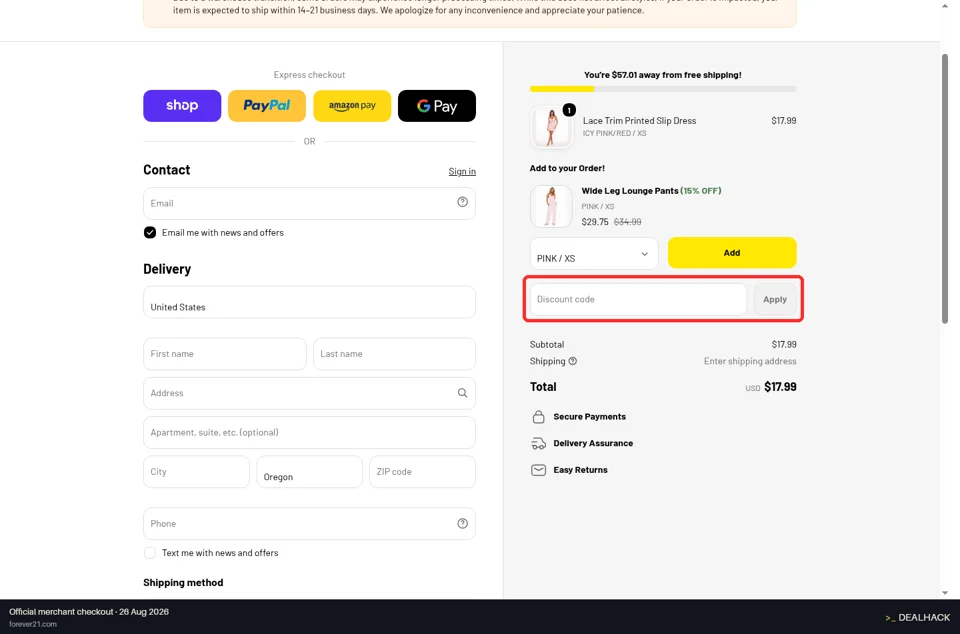
Task: Click the Discount code field
Action: [x=638, y=299]
